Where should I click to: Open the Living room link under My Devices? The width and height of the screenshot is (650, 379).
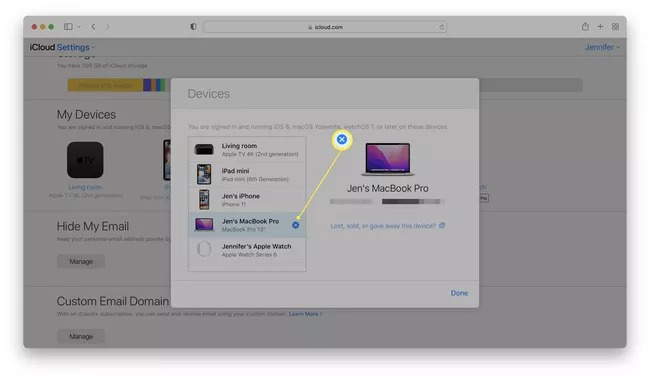85,187
